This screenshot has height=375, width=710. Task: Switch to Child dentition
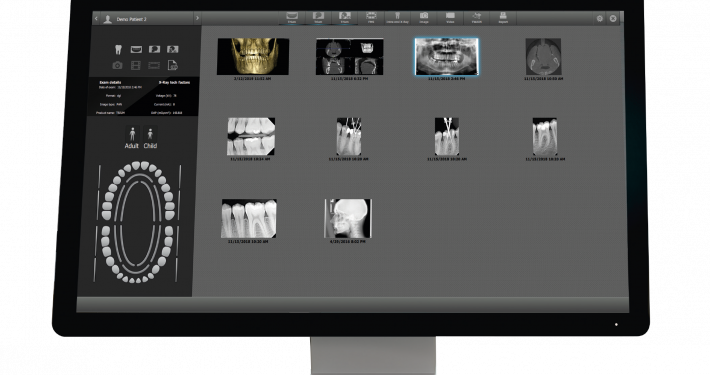[150, 138]
